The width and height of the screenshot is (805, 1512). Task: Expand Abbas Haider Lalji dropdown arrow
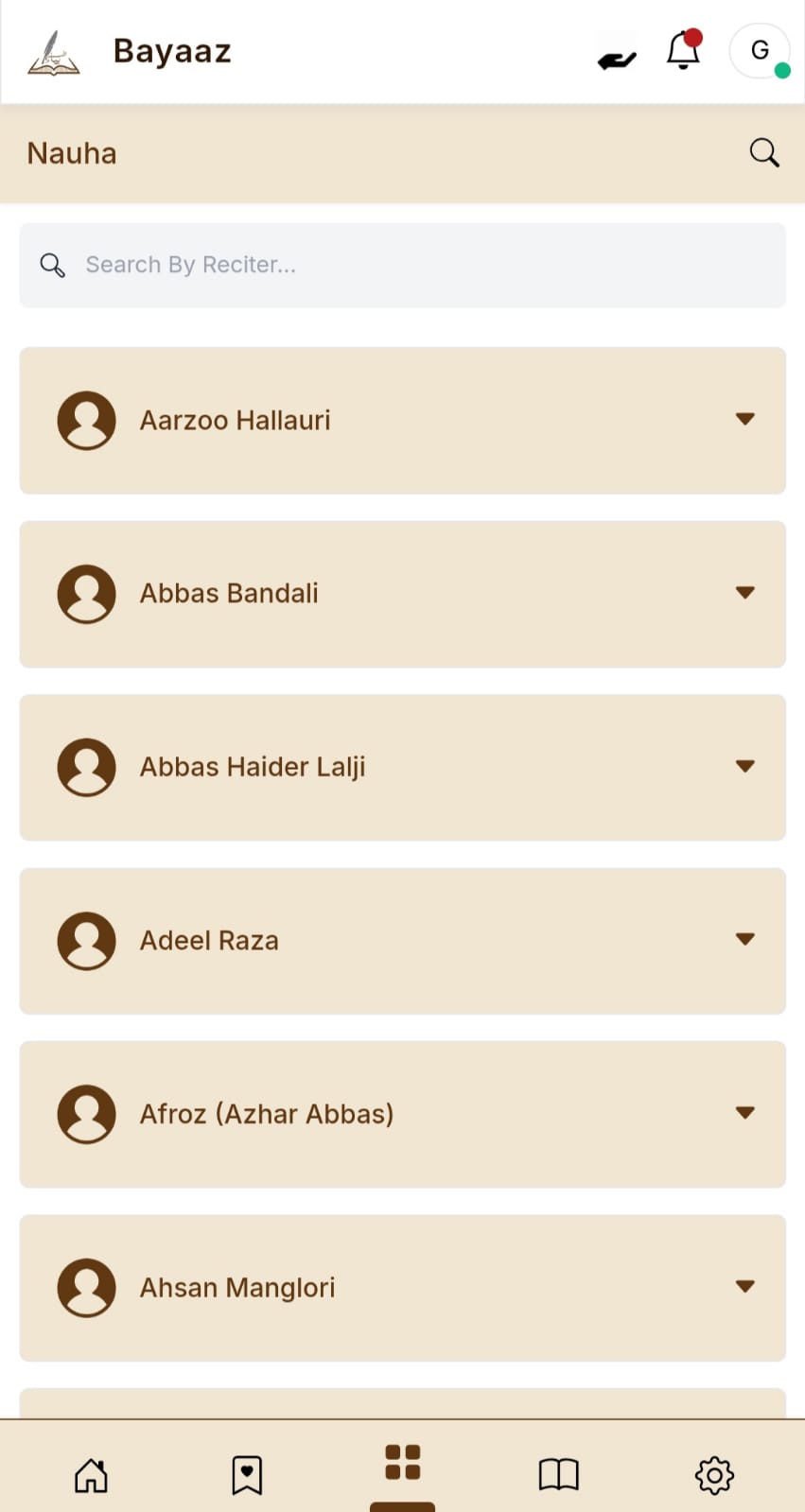(745, 766)
